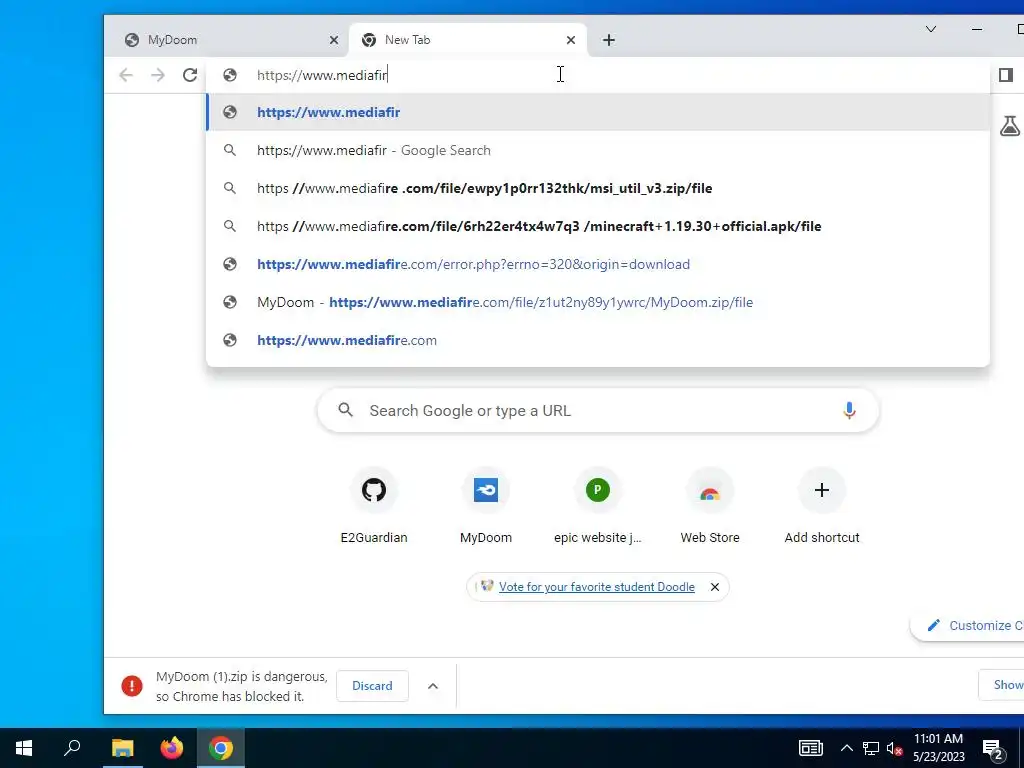Show hidden system tray icons
Viewport: 1024px width, 768px height.
point(846,748)
